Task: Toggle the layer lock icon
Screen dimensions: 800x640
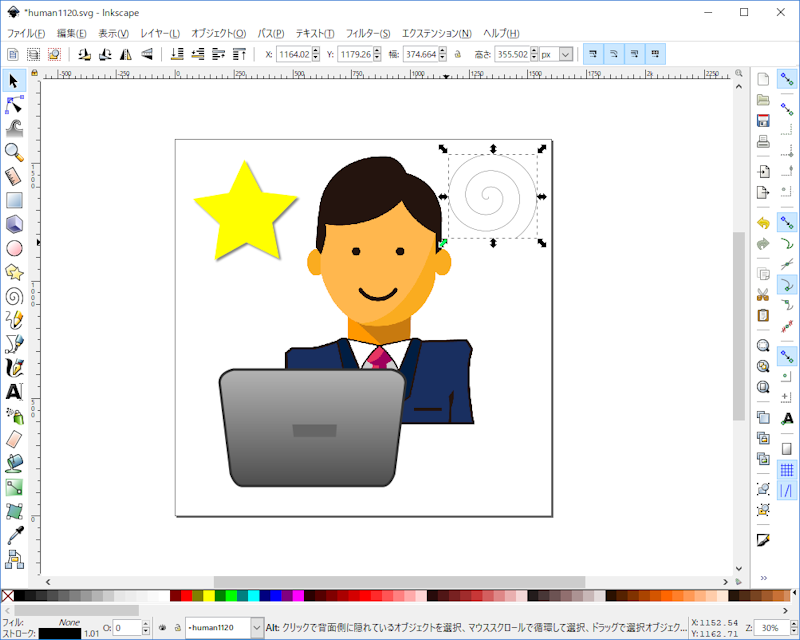Action: coord(178,627)
